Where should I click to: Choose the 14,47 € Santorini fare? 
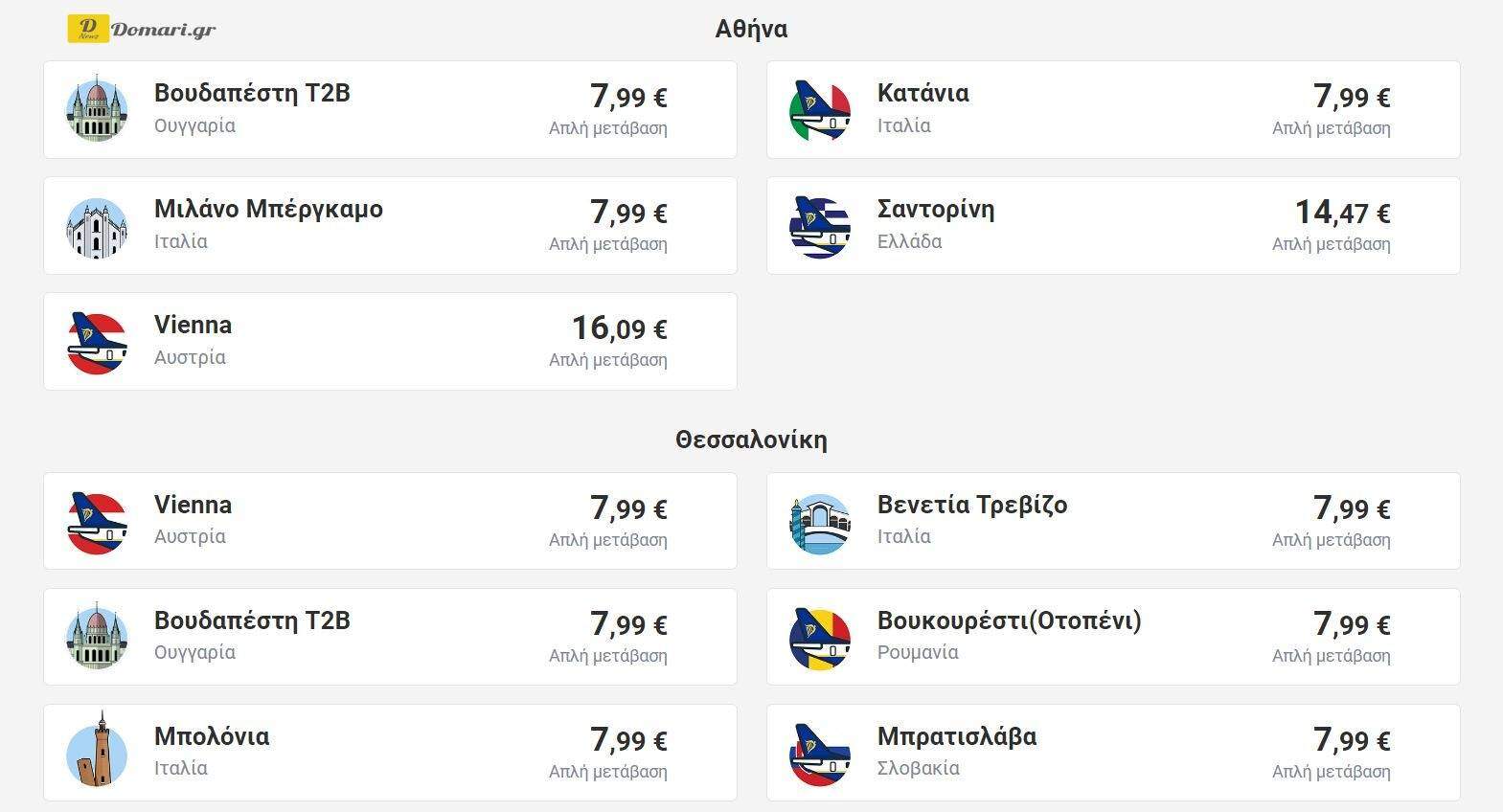(x=1341, y=213)
